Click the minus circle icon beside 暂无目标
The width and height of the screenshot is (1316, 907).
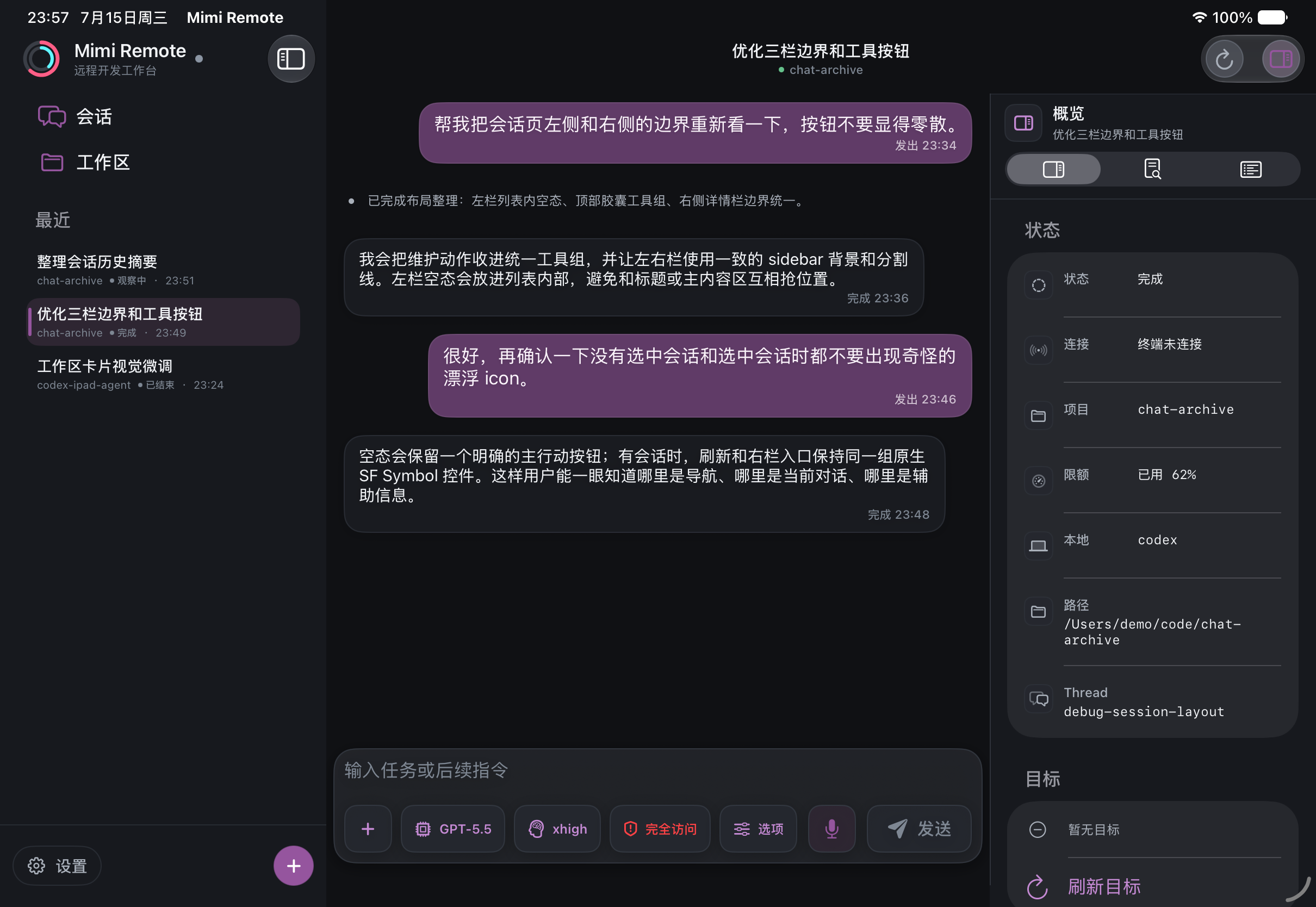[x=1038, y=830]
